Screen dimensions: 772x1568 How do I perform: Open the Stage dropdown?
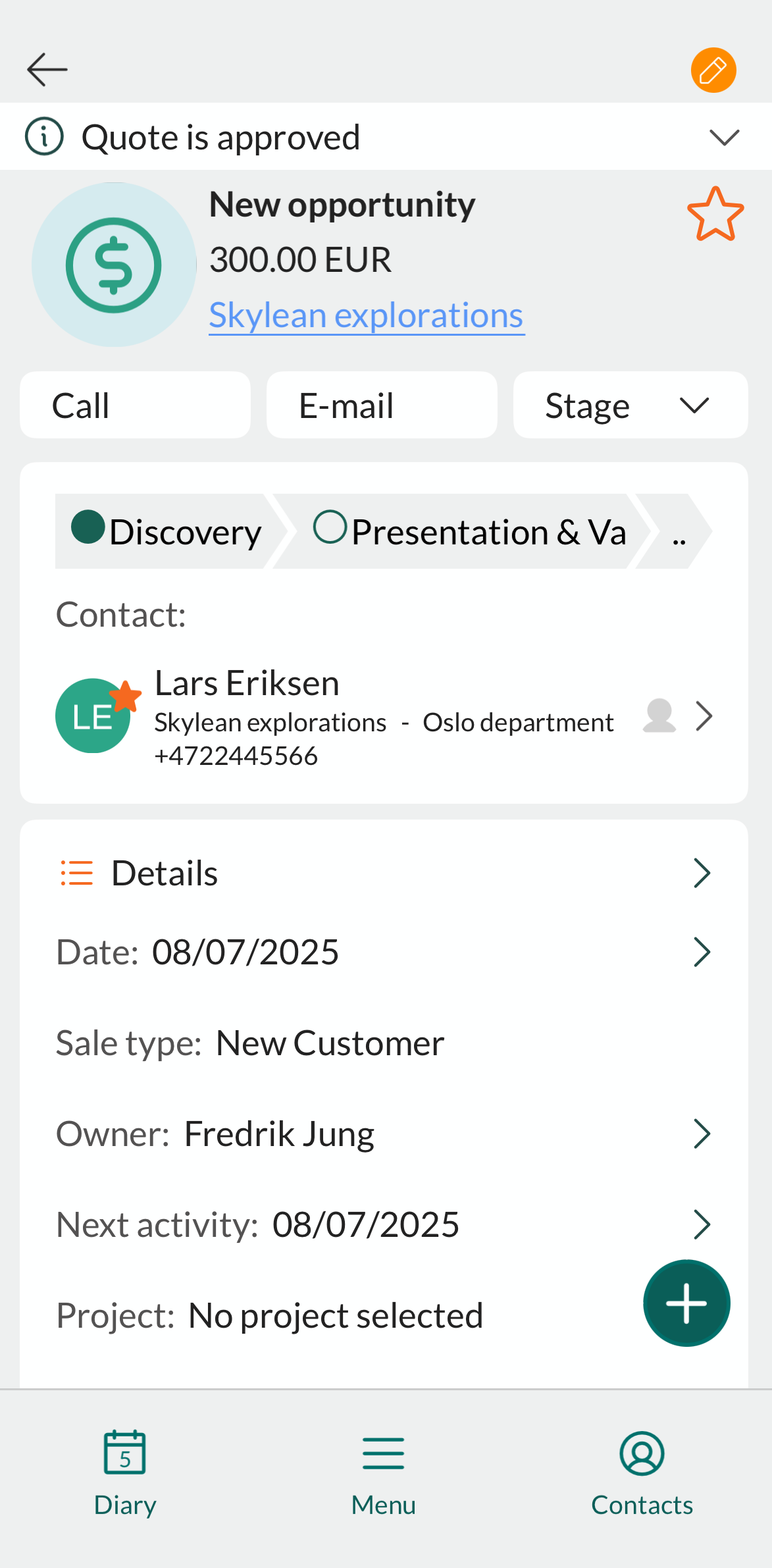(630, 405)
